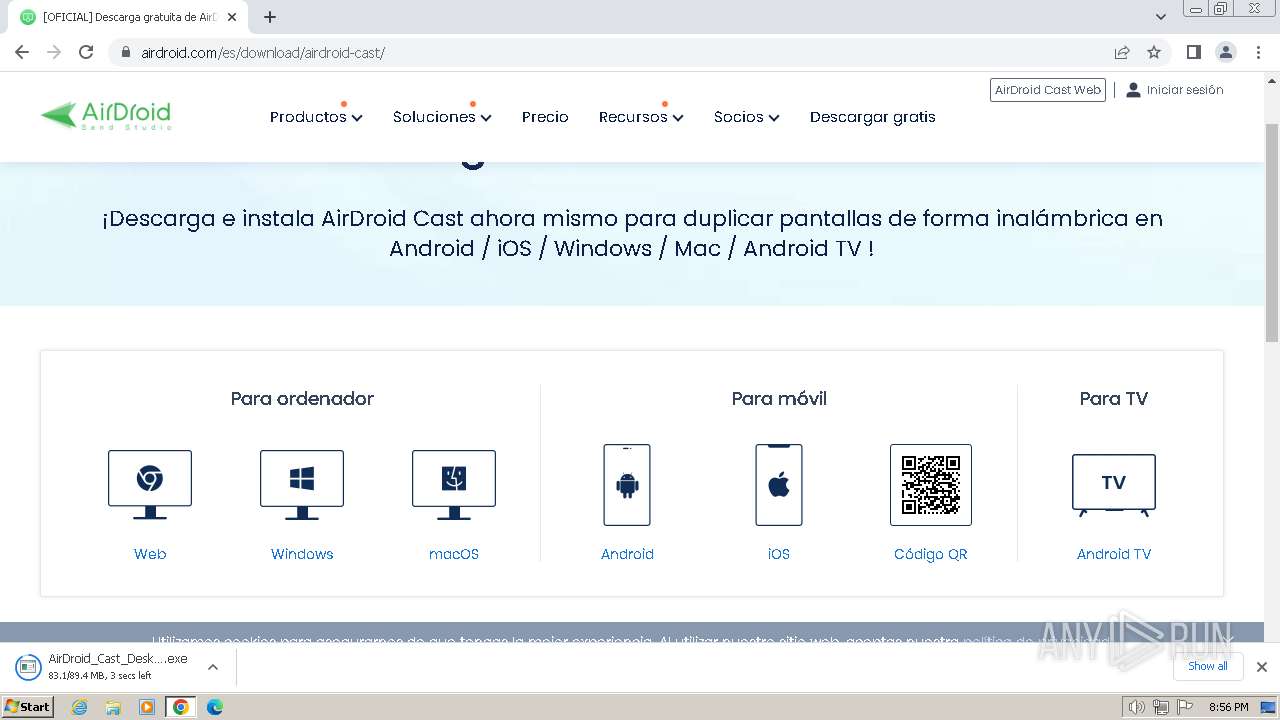Screen dimensions: 1280x720
Task: Open AirDroid Cast Web button
Action: (1048, 90)
